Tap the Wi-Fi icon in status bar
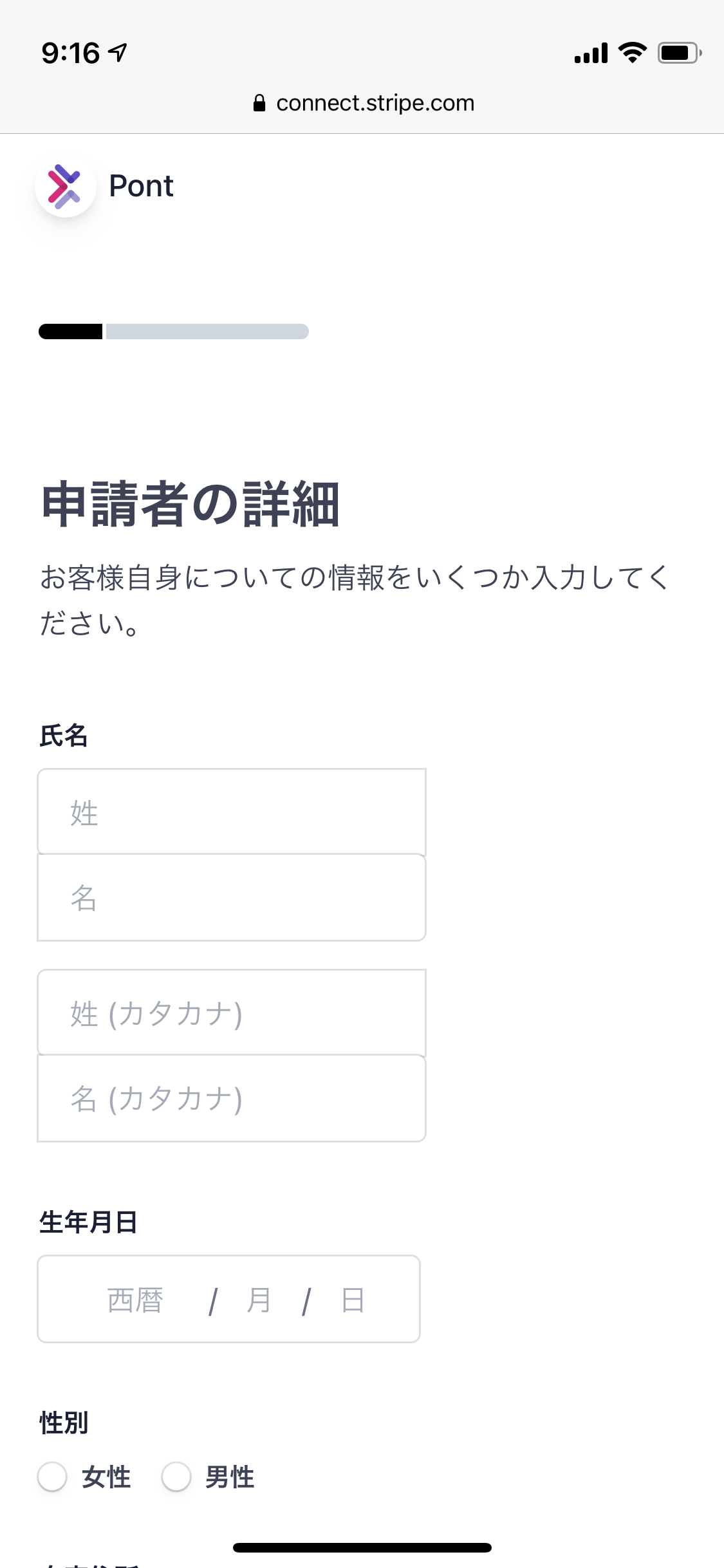This screenshot has height=1568, width=724. click(632, 52)
